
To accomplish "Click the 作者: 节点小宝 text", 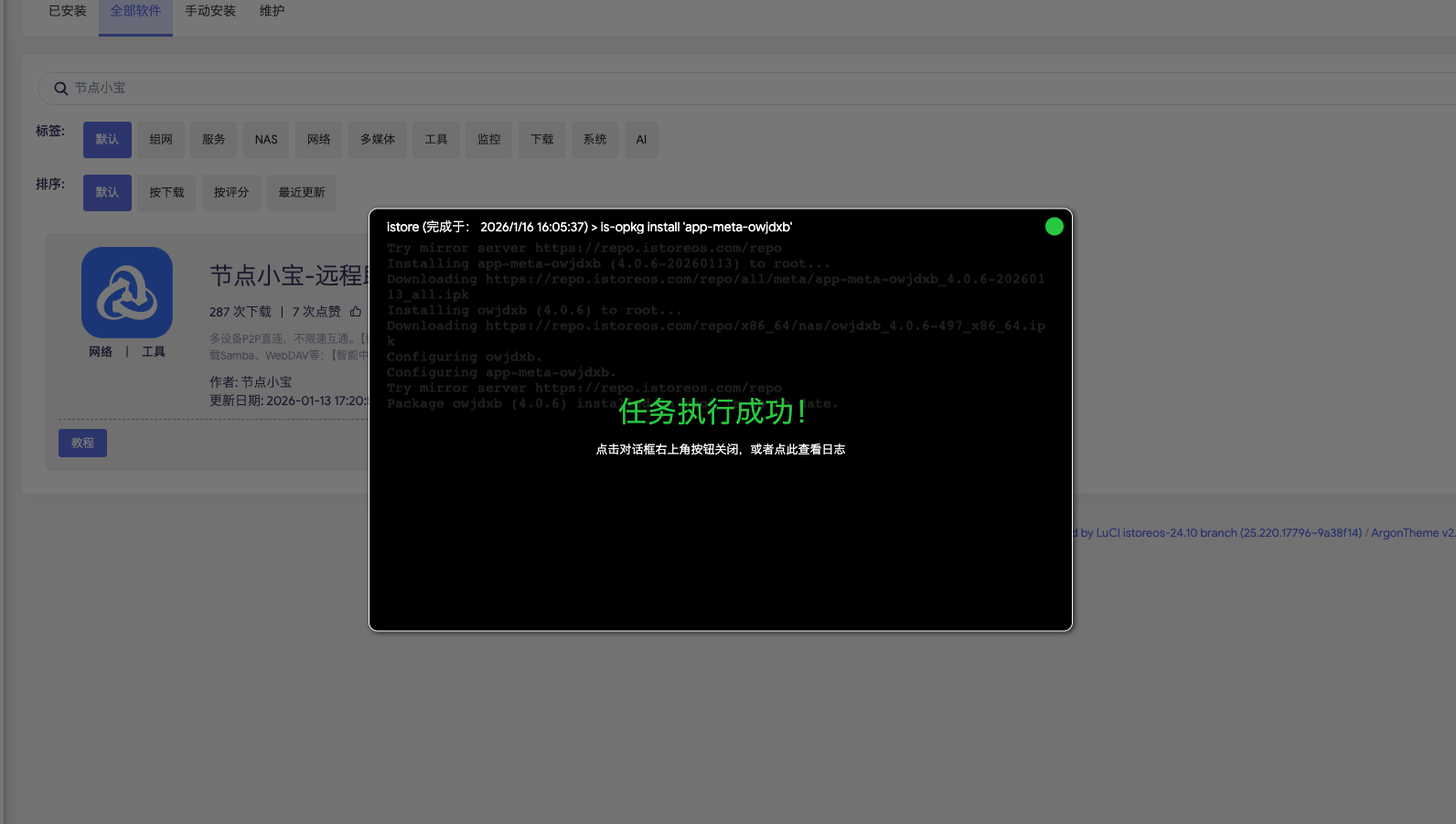I will pos(251,382).
